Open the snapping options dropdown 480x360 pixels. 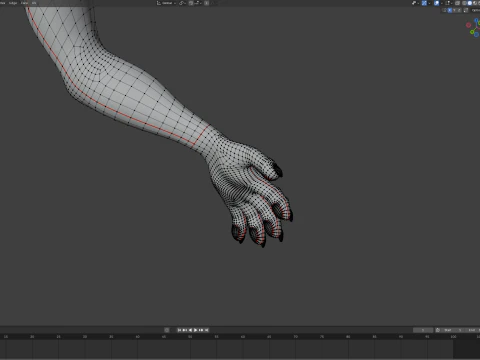coord(197,3)
